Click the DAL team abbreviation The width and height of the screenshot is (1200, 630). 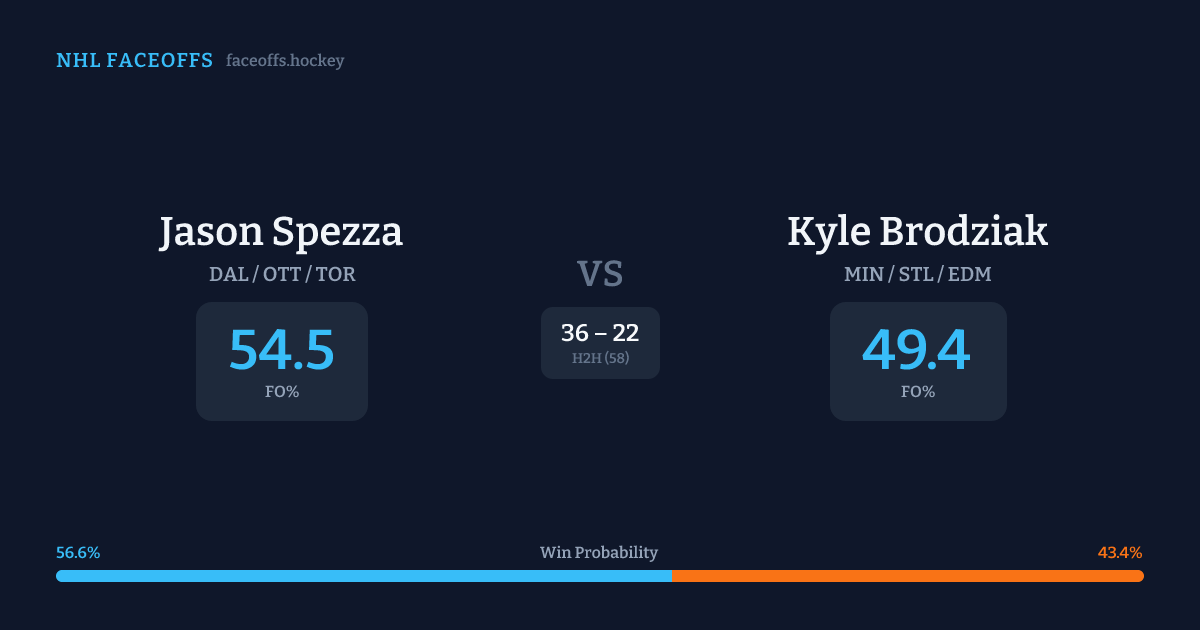click(x=229, y=274)
